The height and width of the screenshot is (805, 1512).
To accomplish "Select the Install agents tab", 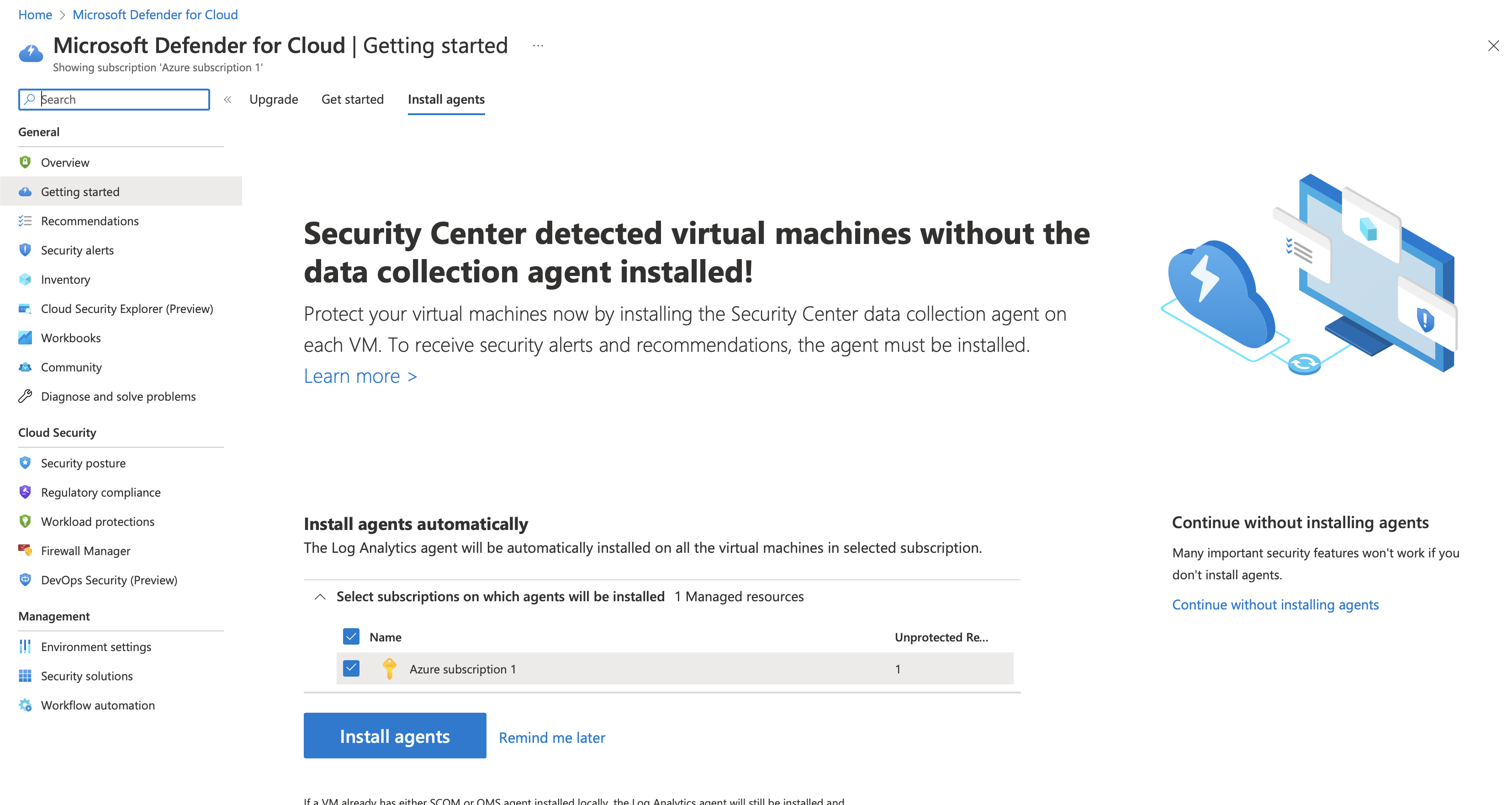I will (446, 99).
